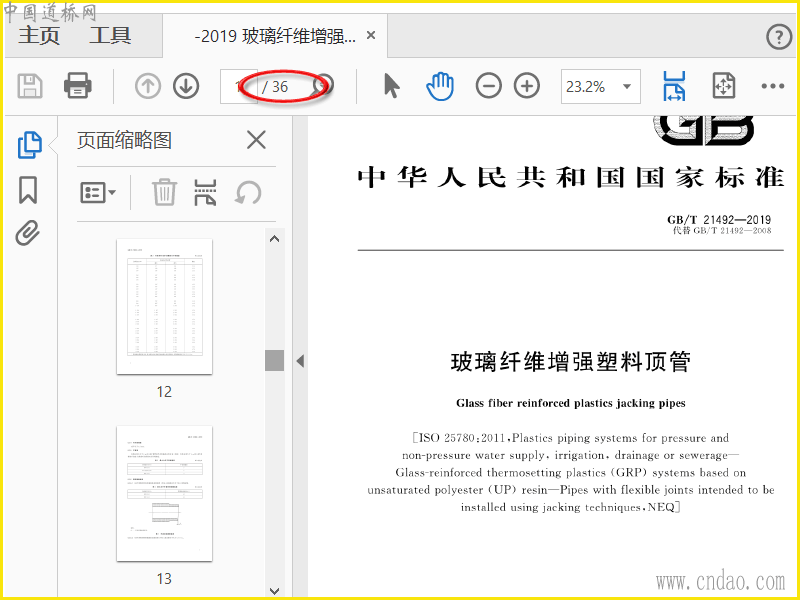Print the document with printer icon

tap(78, 86)
